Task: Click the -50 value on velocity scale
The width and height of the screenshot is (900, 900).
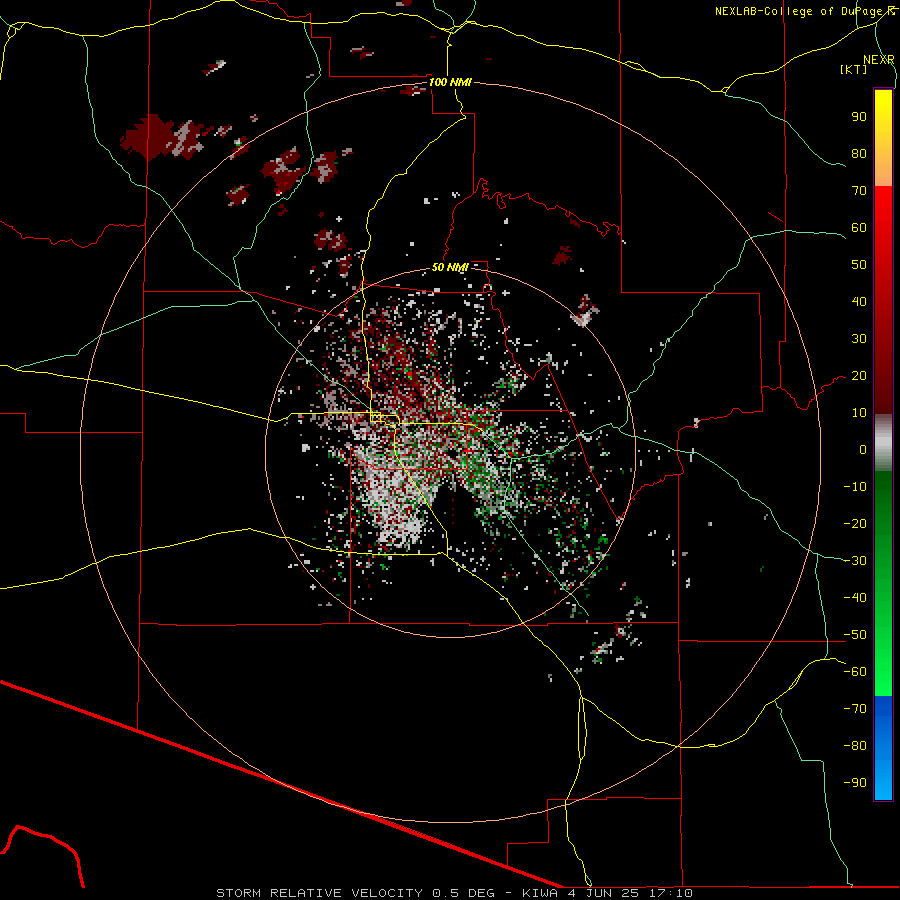Action: tap(855, 635)
